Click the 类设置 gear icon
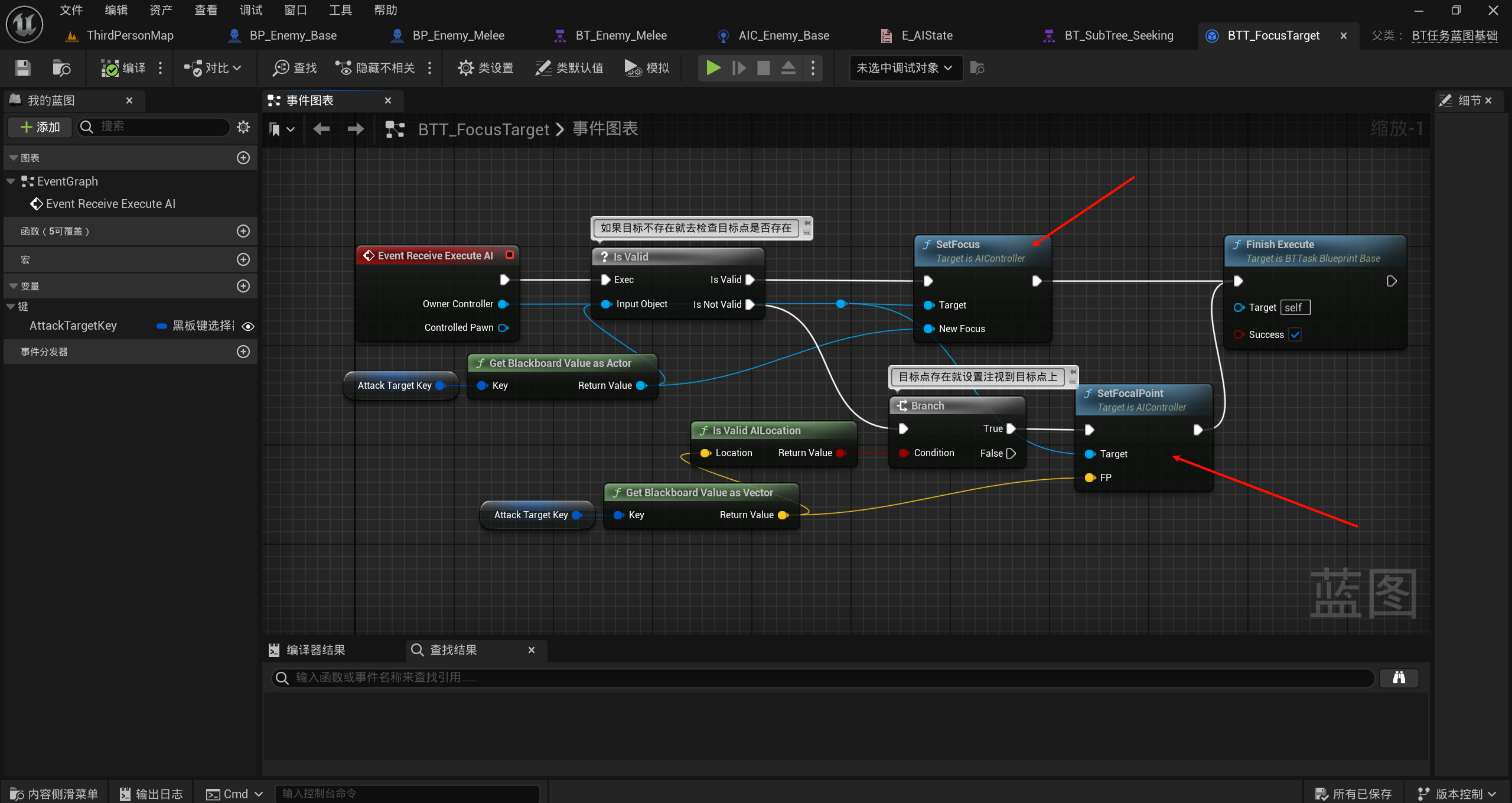The height and width of the screenshot is (803, 1512). tap(465, 68)
